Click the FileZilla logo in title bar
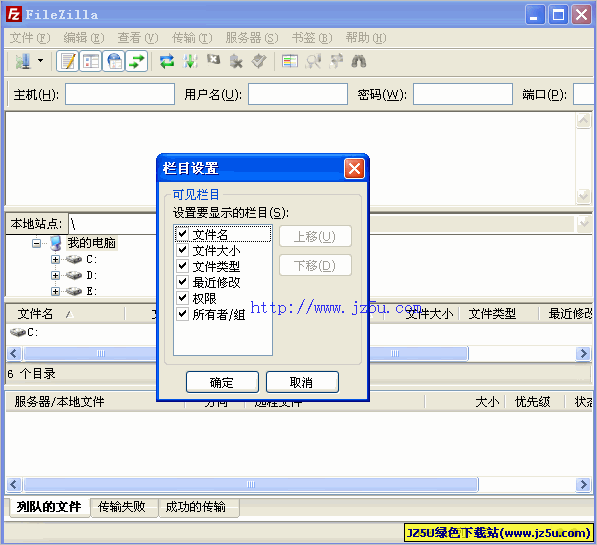Screen dimensions: 597x545 (14, 14)
